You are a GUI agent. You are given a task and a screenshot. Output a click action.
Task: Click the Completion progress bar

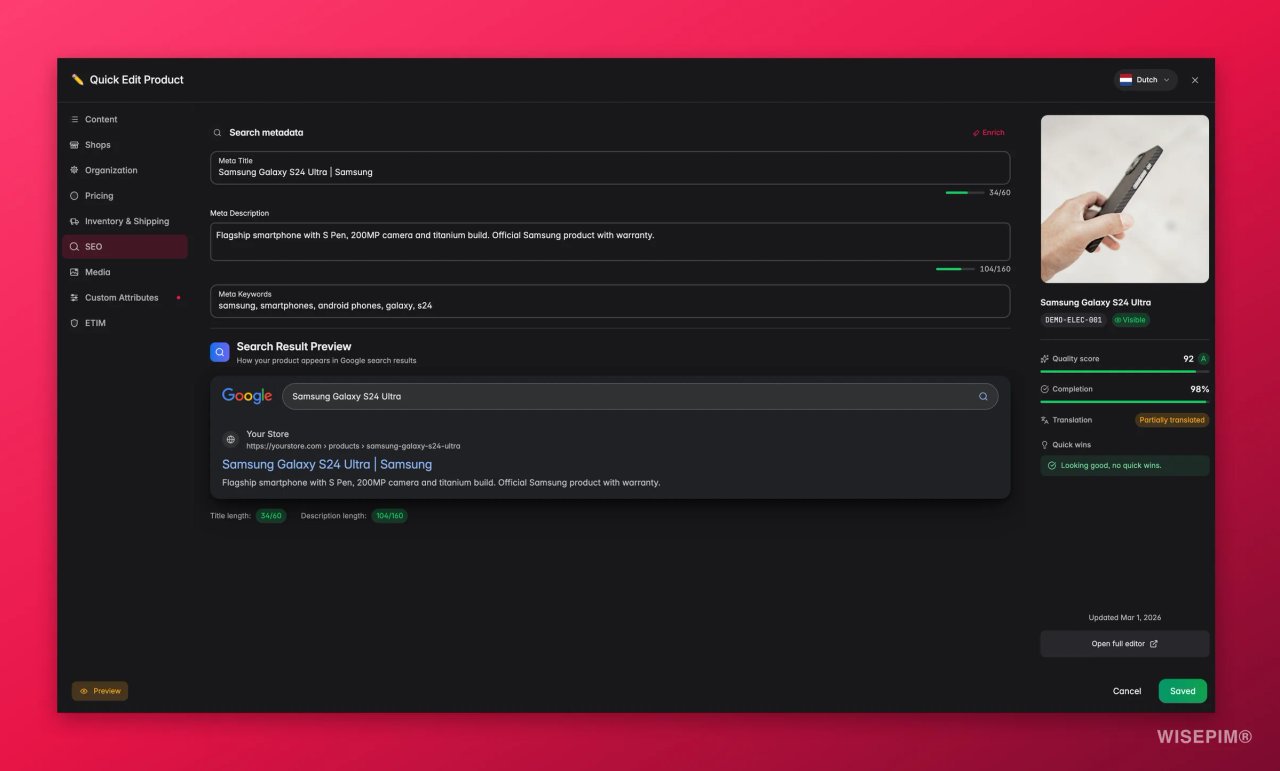point(1125,401)
